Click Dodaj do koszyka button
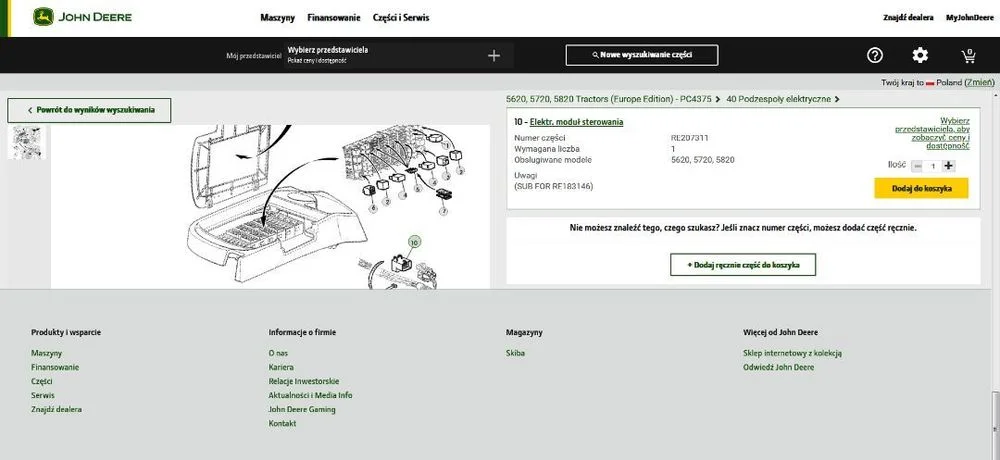The height and width of the screenshot is (460, 1000). tap(921, 188)
